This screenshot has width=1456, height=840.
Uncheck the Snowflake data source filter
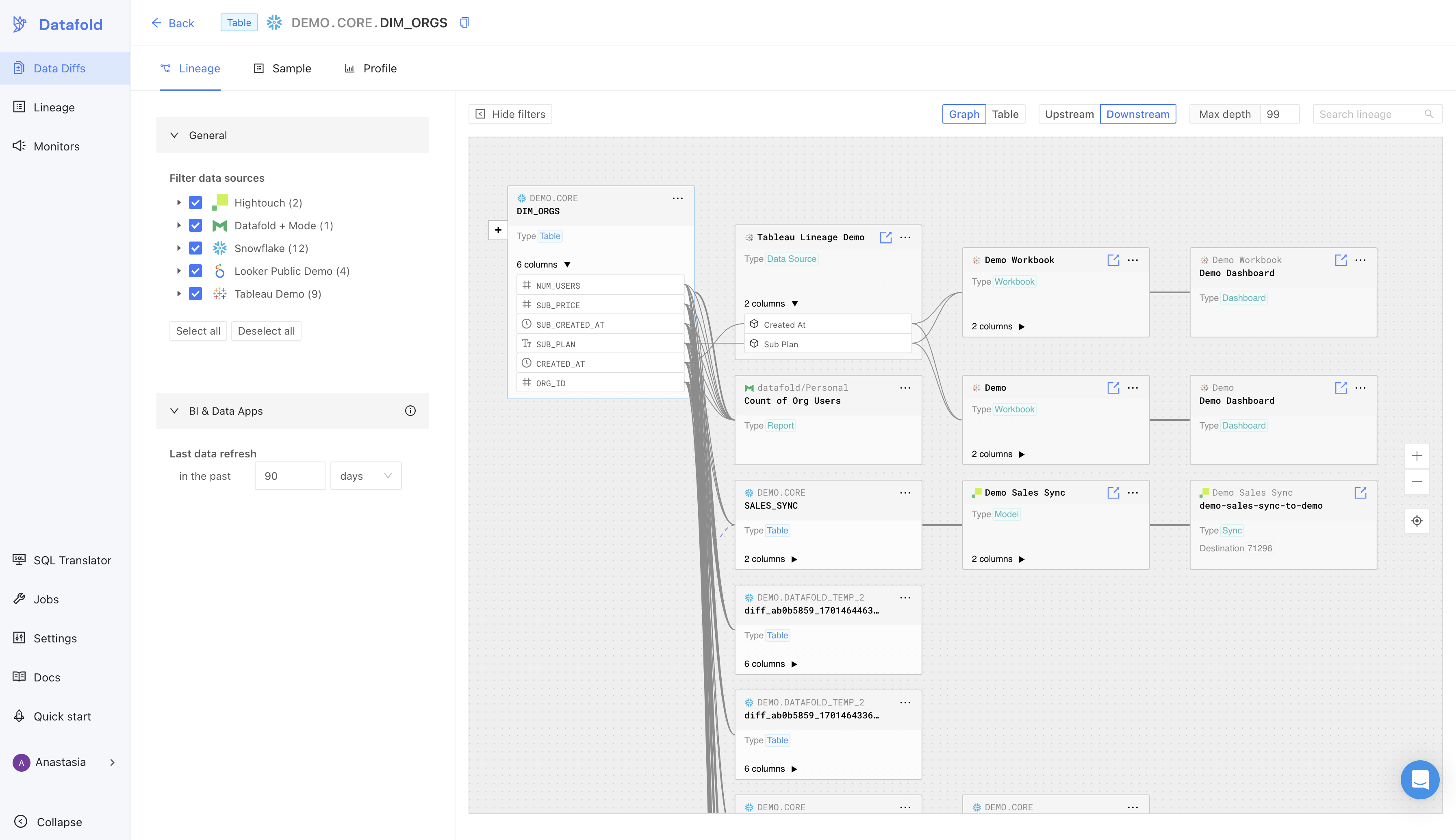click(x=195, y=248)
